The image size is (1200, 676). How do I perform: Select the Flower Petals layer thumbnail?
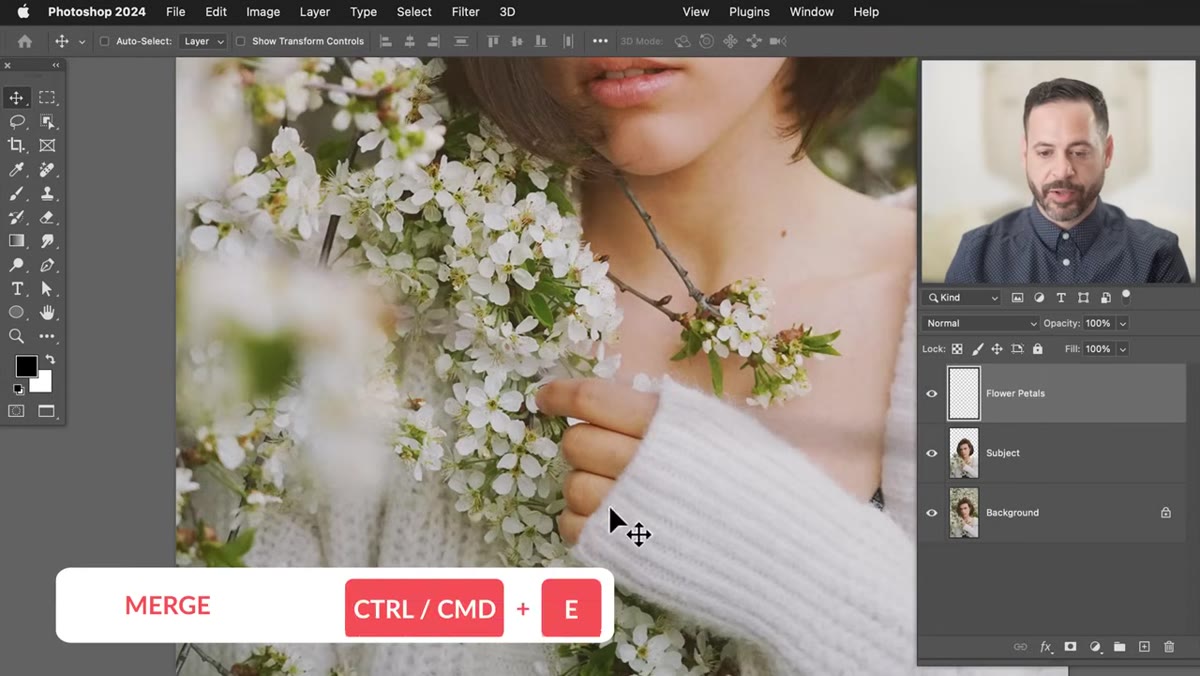pyautogui.click(x=964, y=394)
